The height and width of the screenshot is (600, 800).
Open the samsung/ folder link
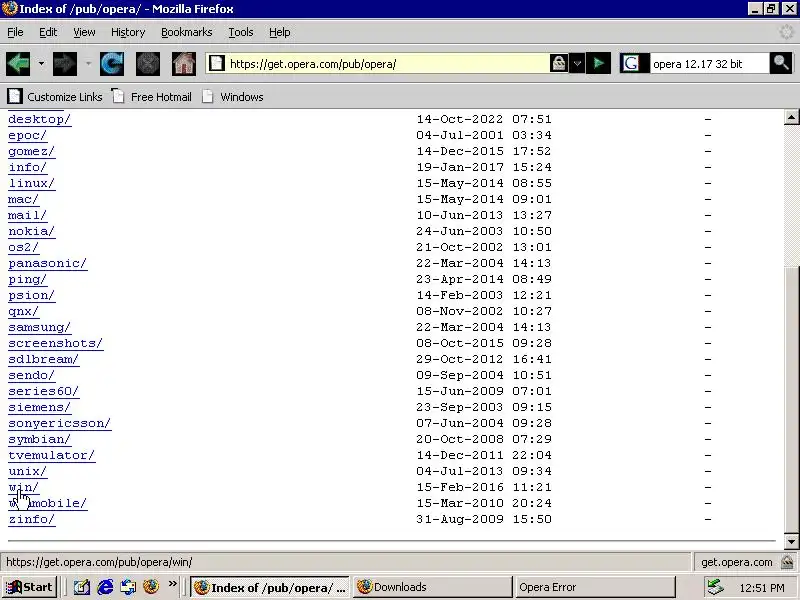(40, 328)
